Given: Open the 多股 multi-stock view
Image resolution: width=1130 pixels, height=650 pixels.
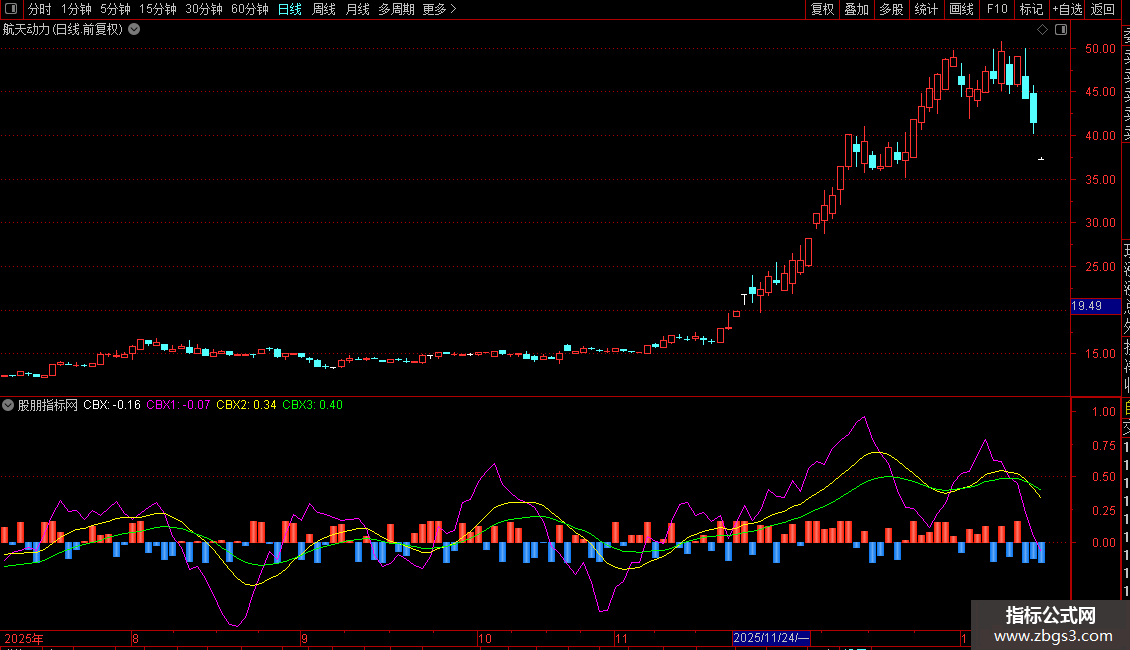Looking at the screenshot, I should point(891,9).
